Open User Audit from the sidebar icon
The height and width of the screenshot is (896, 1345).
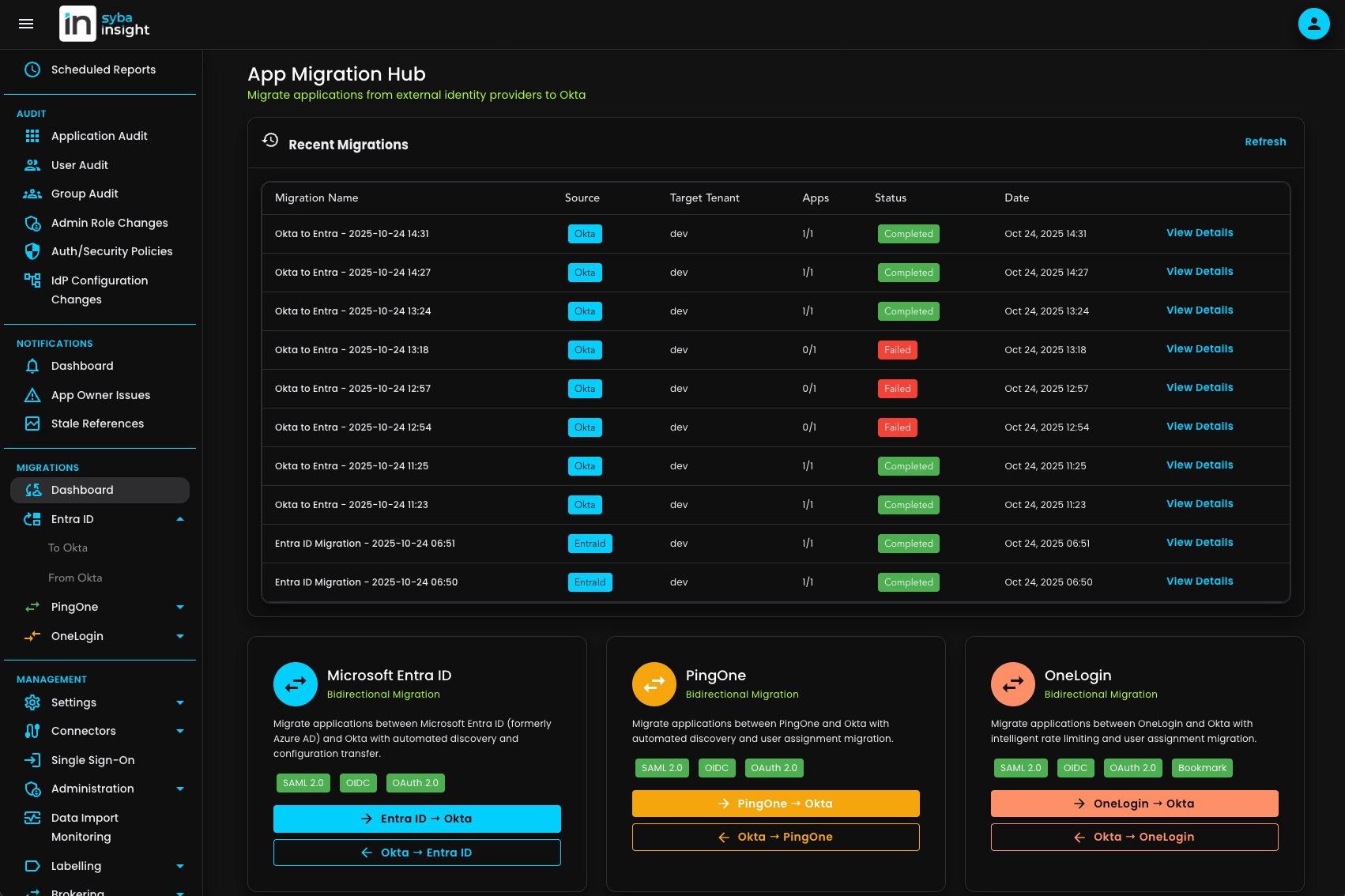pyautogui.click(x=32, y=164)
